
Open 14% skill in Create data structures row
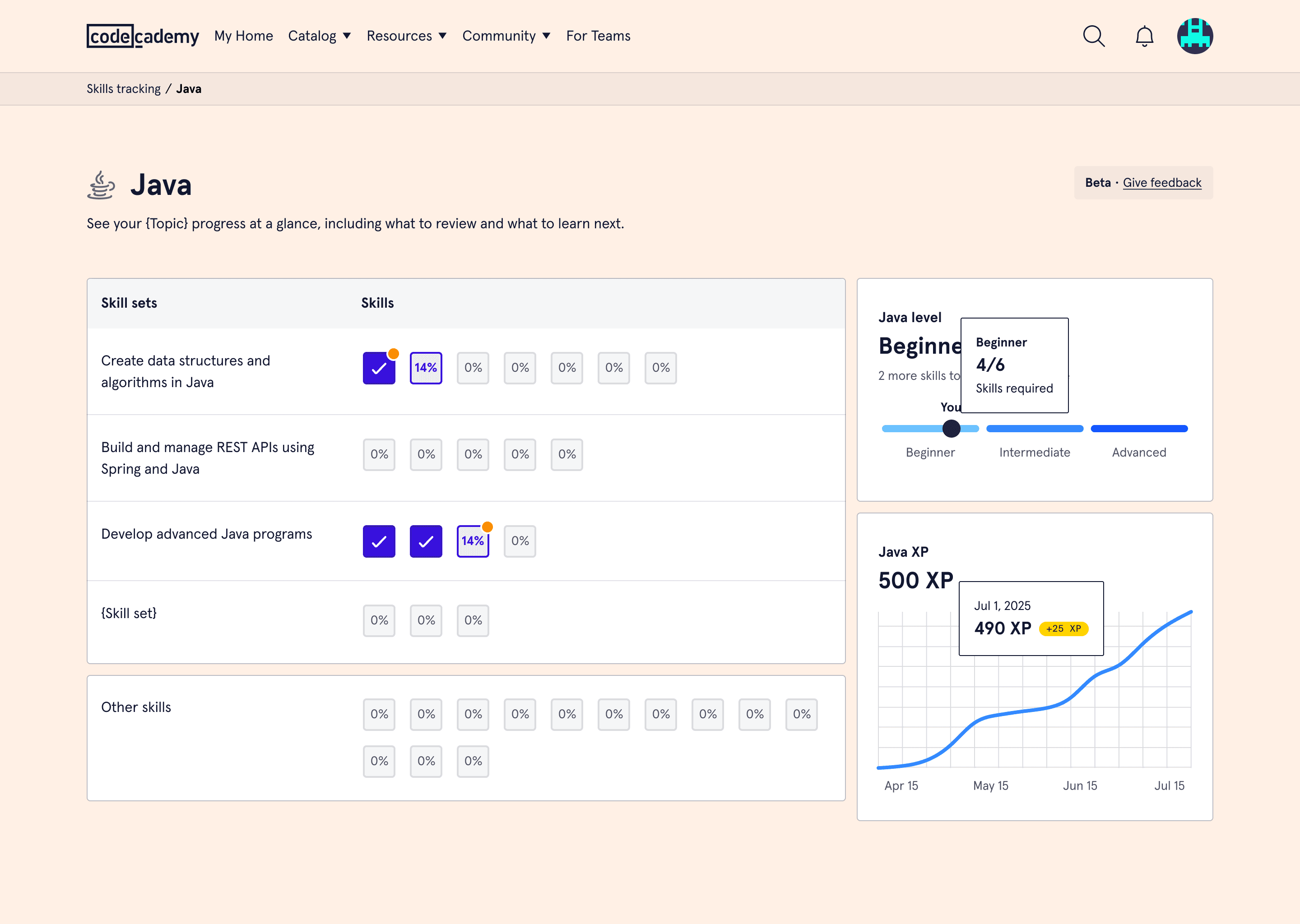[x=426, y=368]
